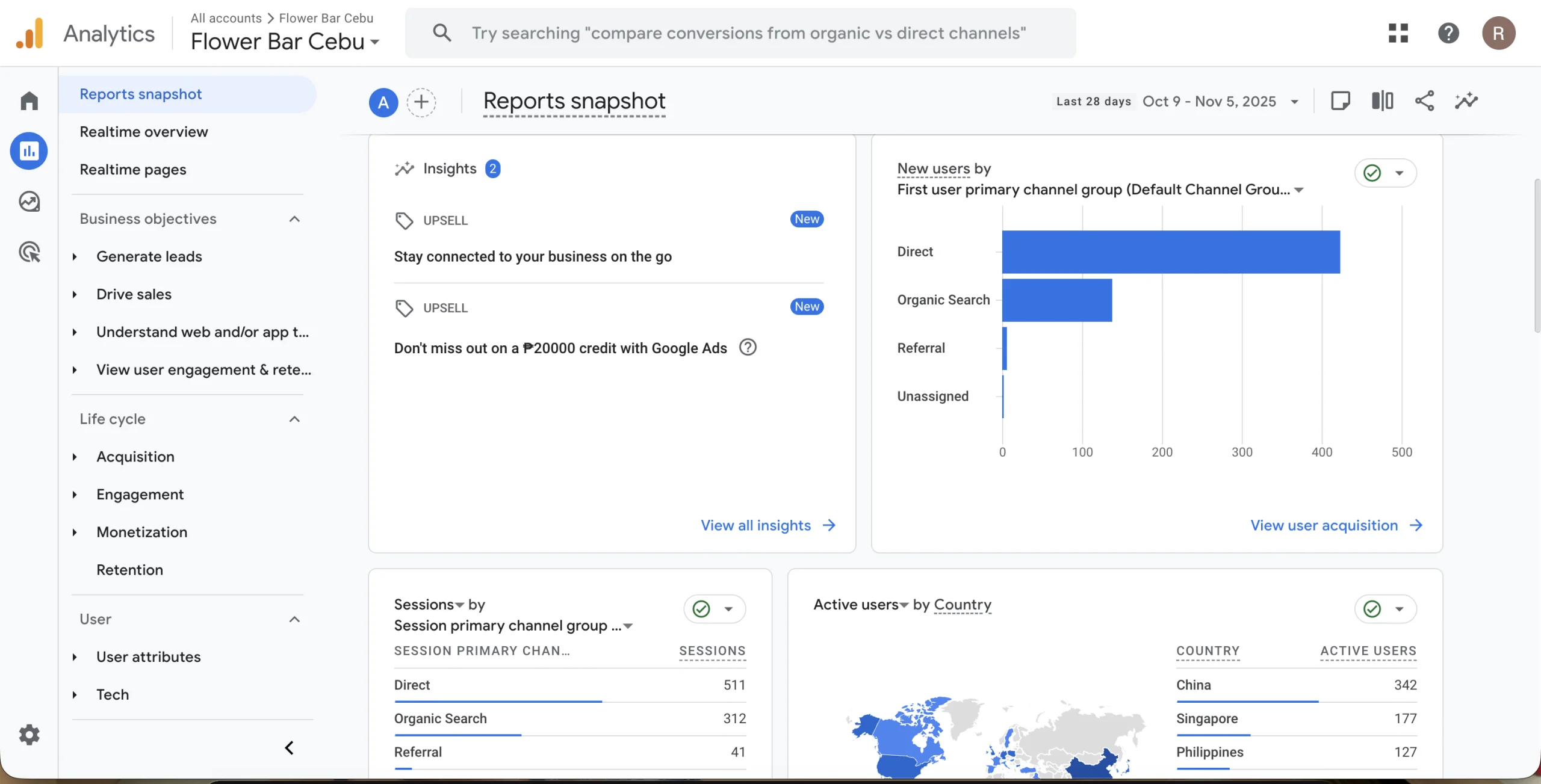
Task: Open the Explore icon in left rail
Action: coord(29,202)
